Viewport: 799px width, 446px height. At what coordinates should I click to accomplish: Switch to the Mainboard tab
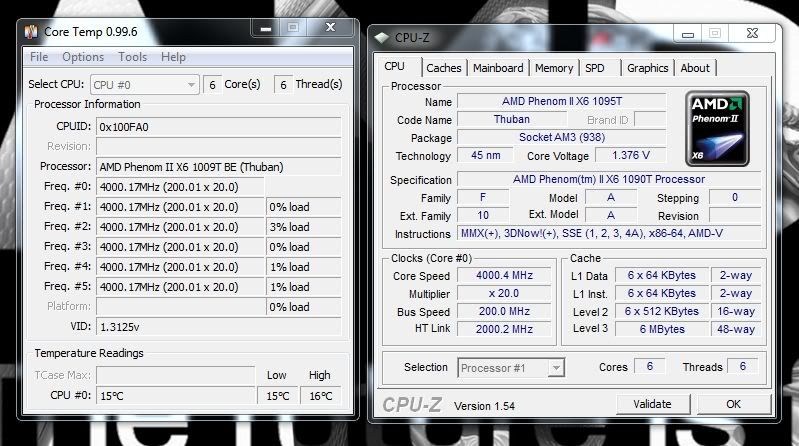tap(498, 68)
